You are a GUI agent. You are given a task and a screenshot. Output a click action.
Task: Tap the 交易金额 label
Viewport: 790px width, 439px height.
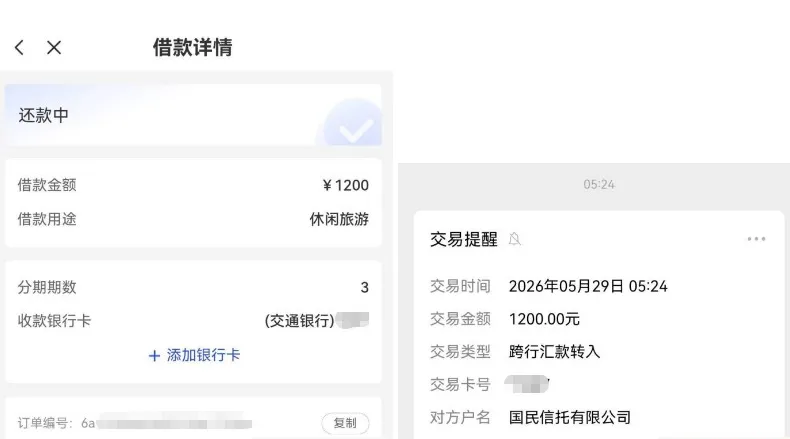[x=460, y=319]
